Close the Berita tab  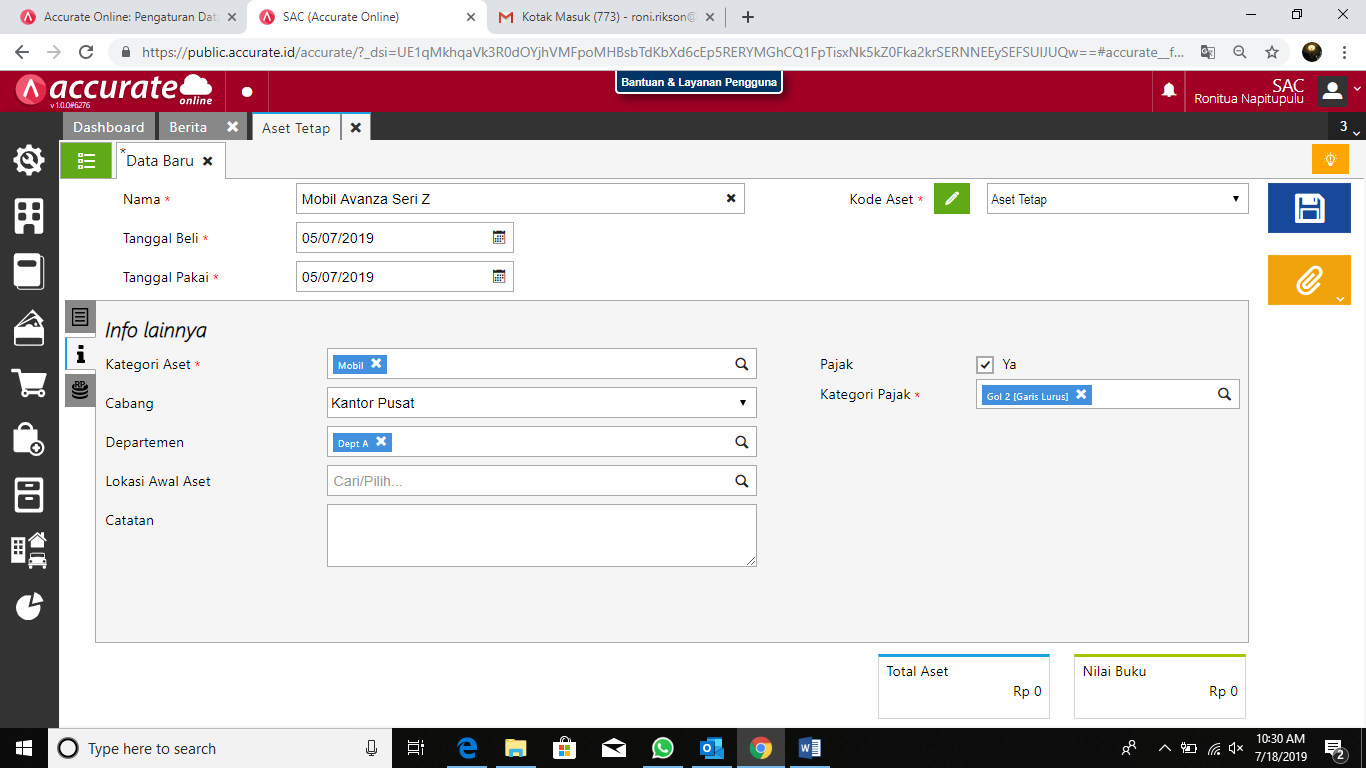(232, 127)
